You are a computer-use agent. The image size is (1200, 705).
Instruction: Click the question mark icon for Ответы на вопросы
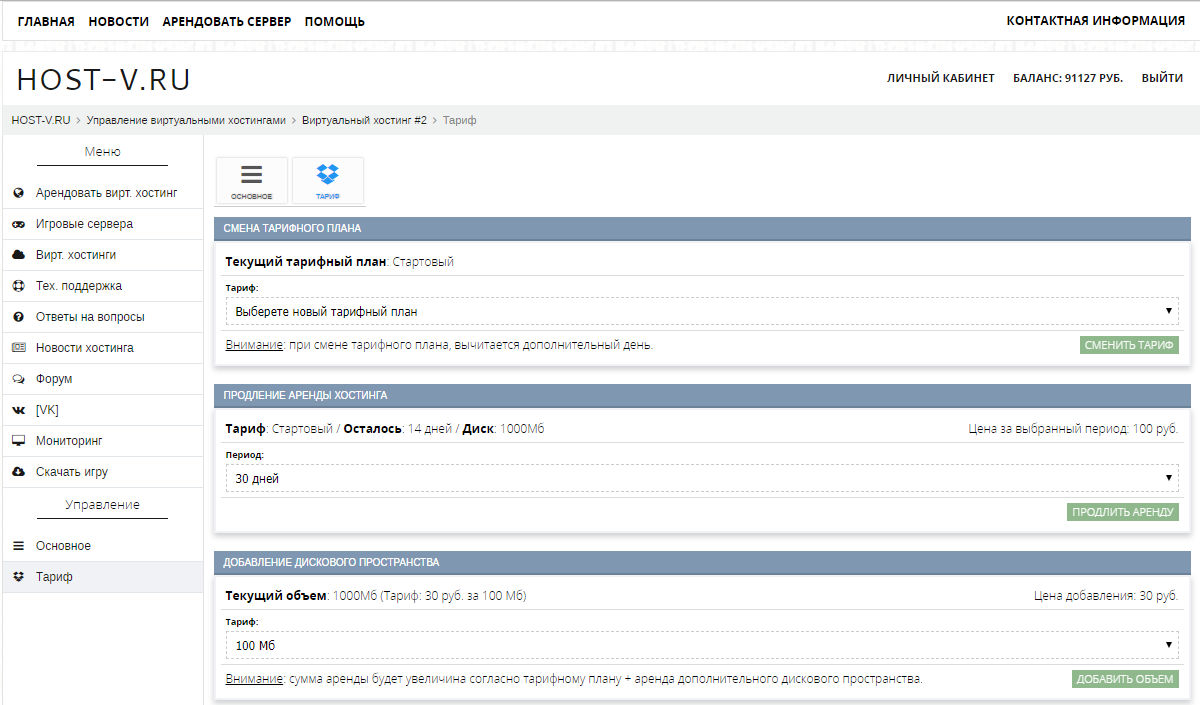(x=18, y=317)
